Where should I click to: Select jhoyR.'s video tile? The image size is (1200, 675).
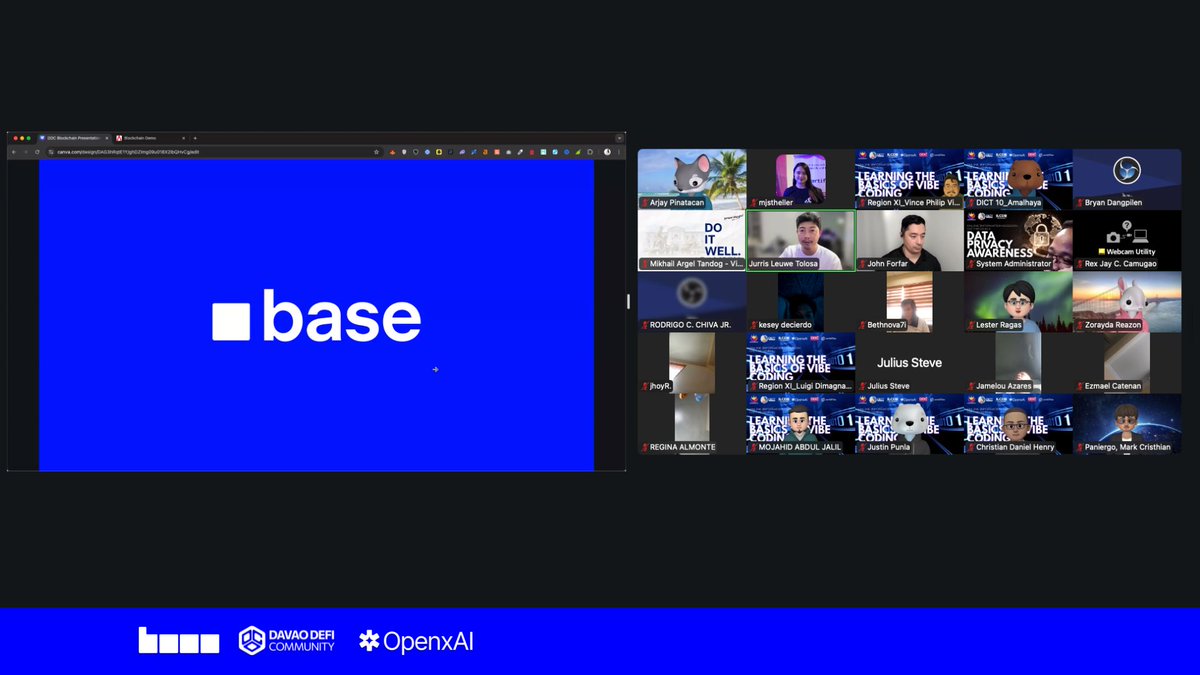692,362
